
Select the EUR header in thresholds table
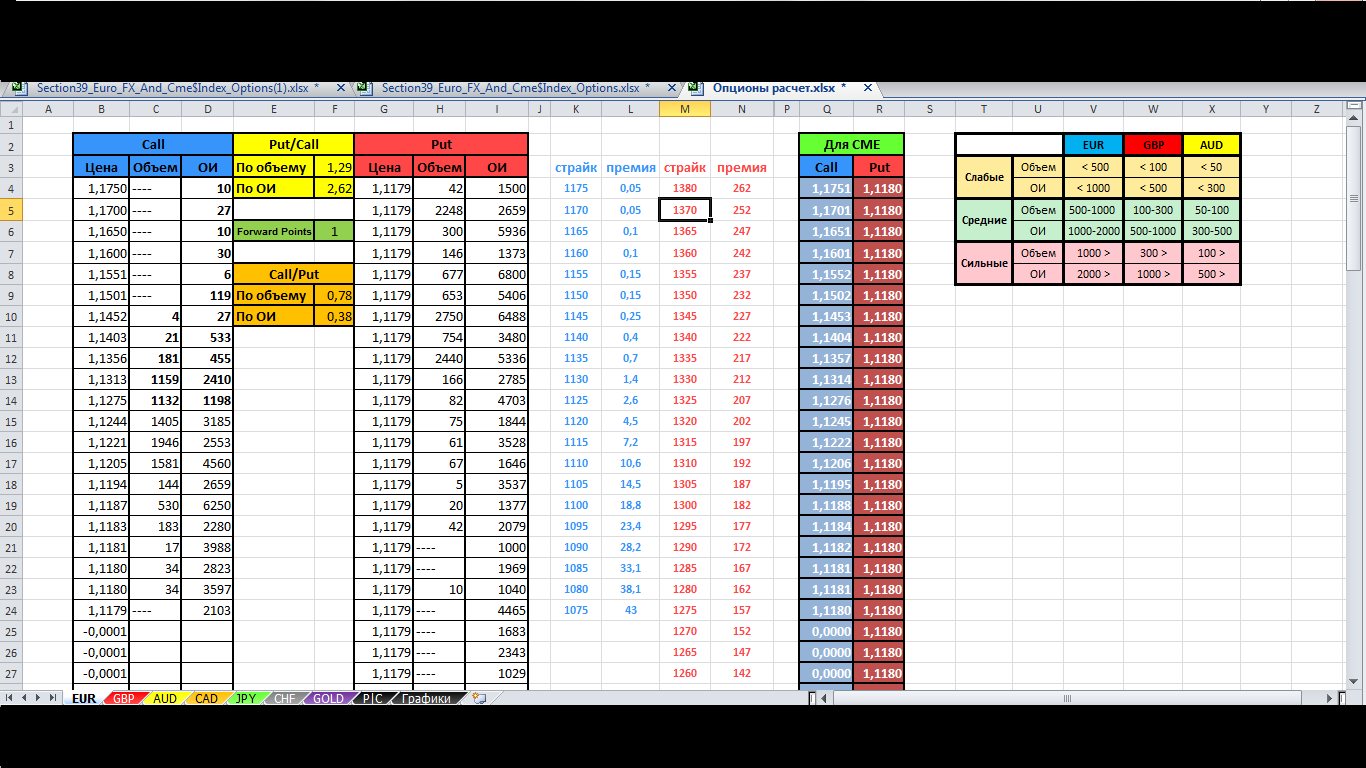pyautogui.click(x=1093, y=144)
